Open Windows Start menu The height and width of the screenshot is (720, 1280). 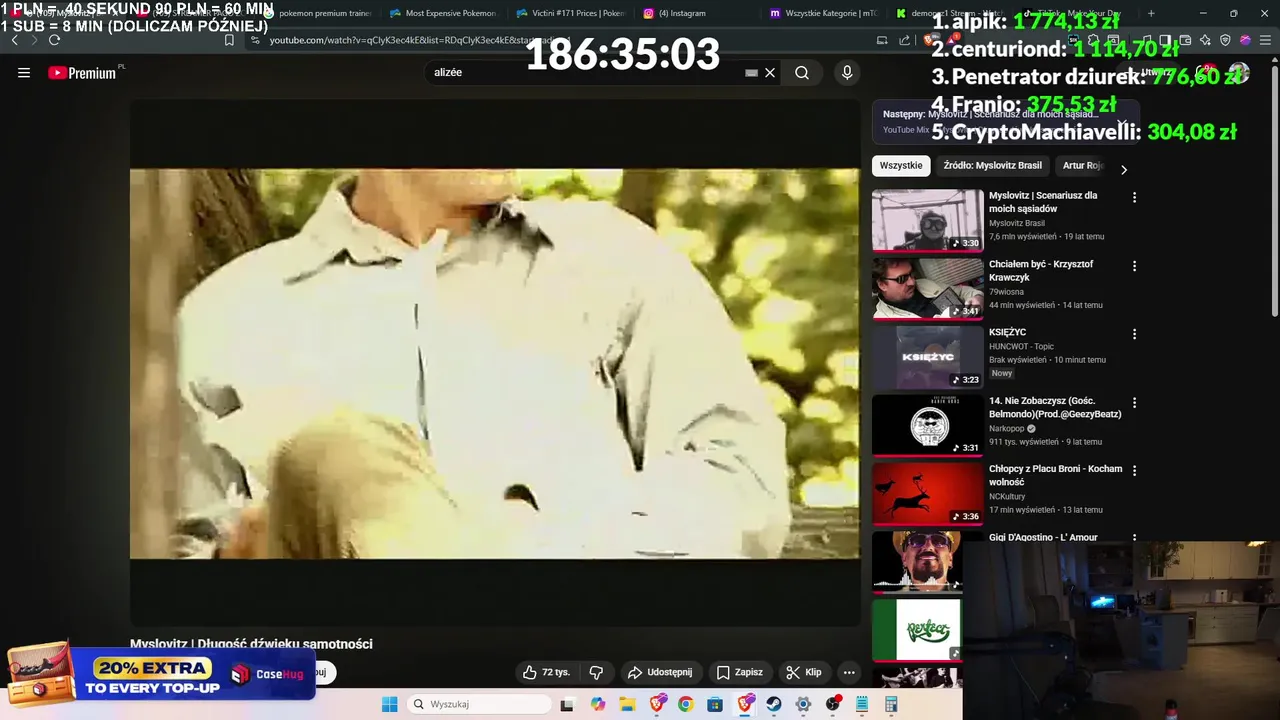coord(389,704)
